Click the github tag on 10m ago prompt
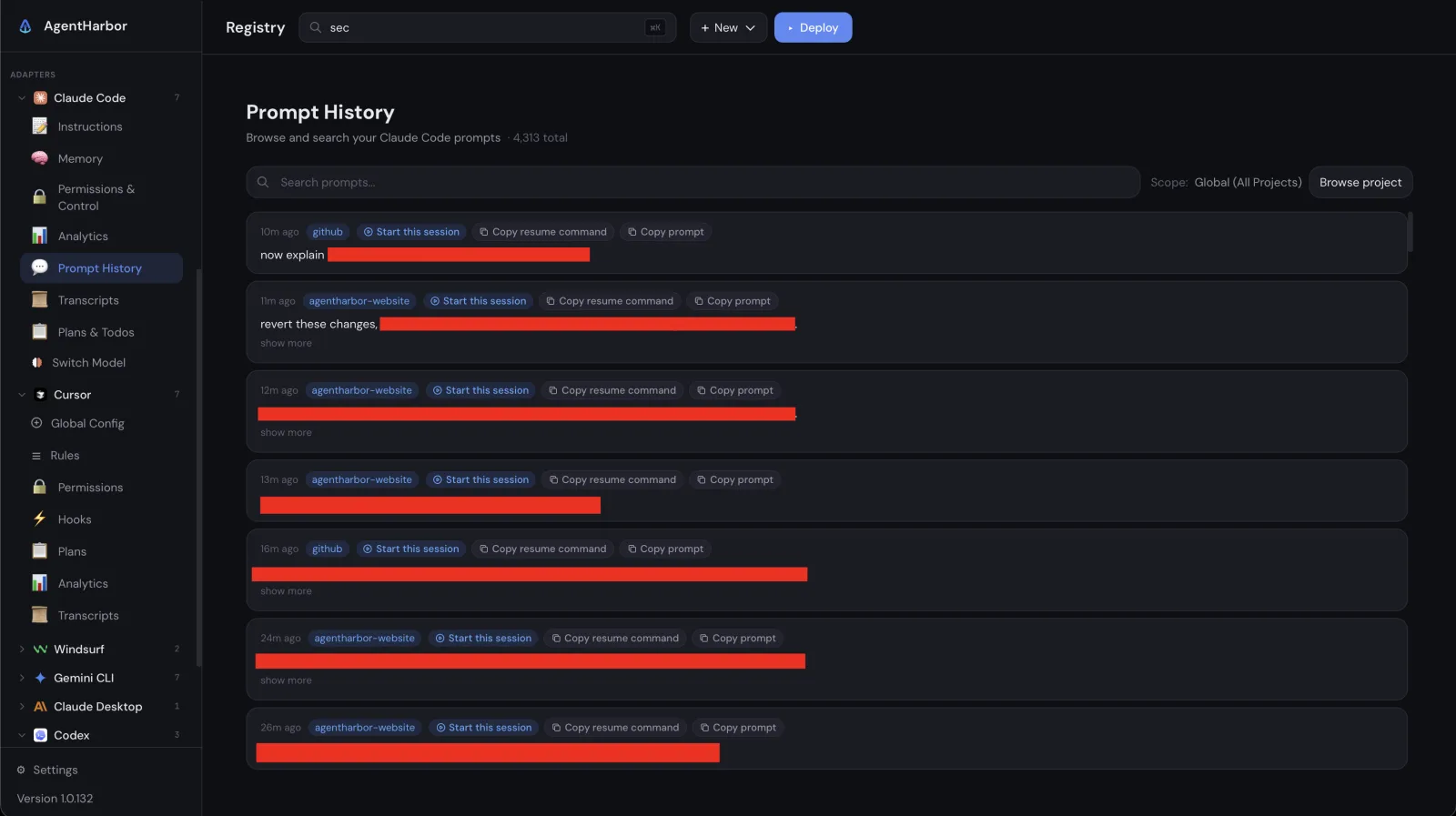Screen dimensions: 1456x816 tap(328, 232)
